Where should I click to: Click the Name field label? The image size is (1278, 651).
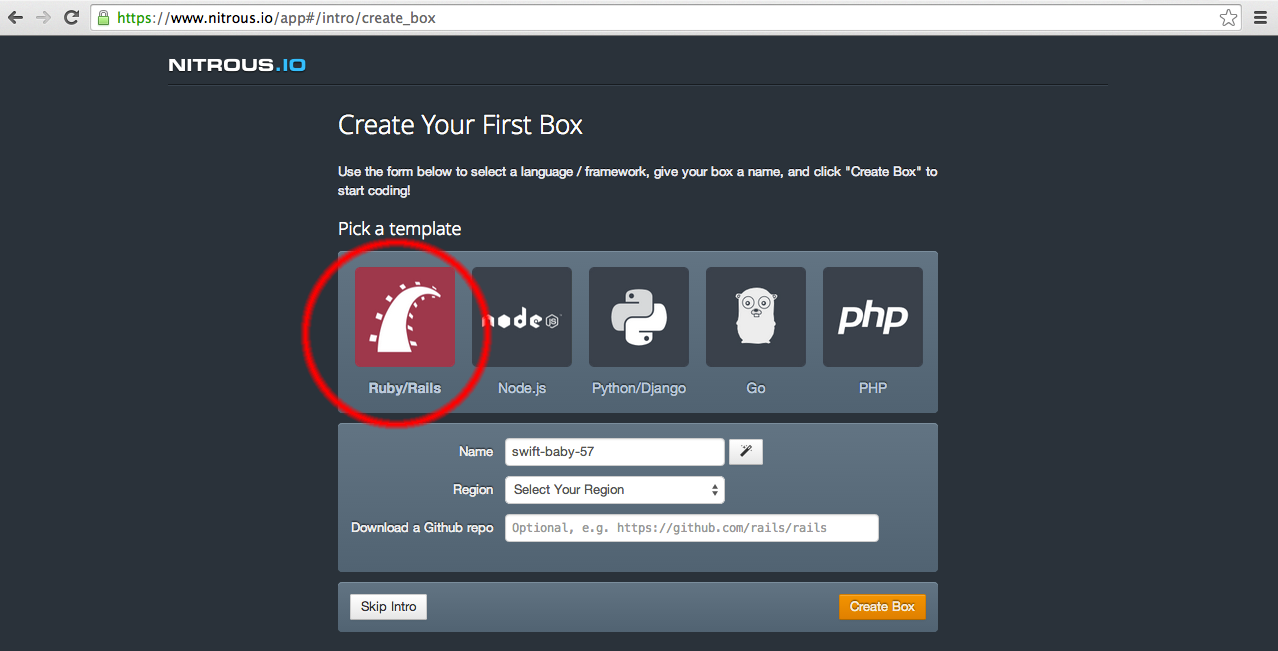pos(476,452)
